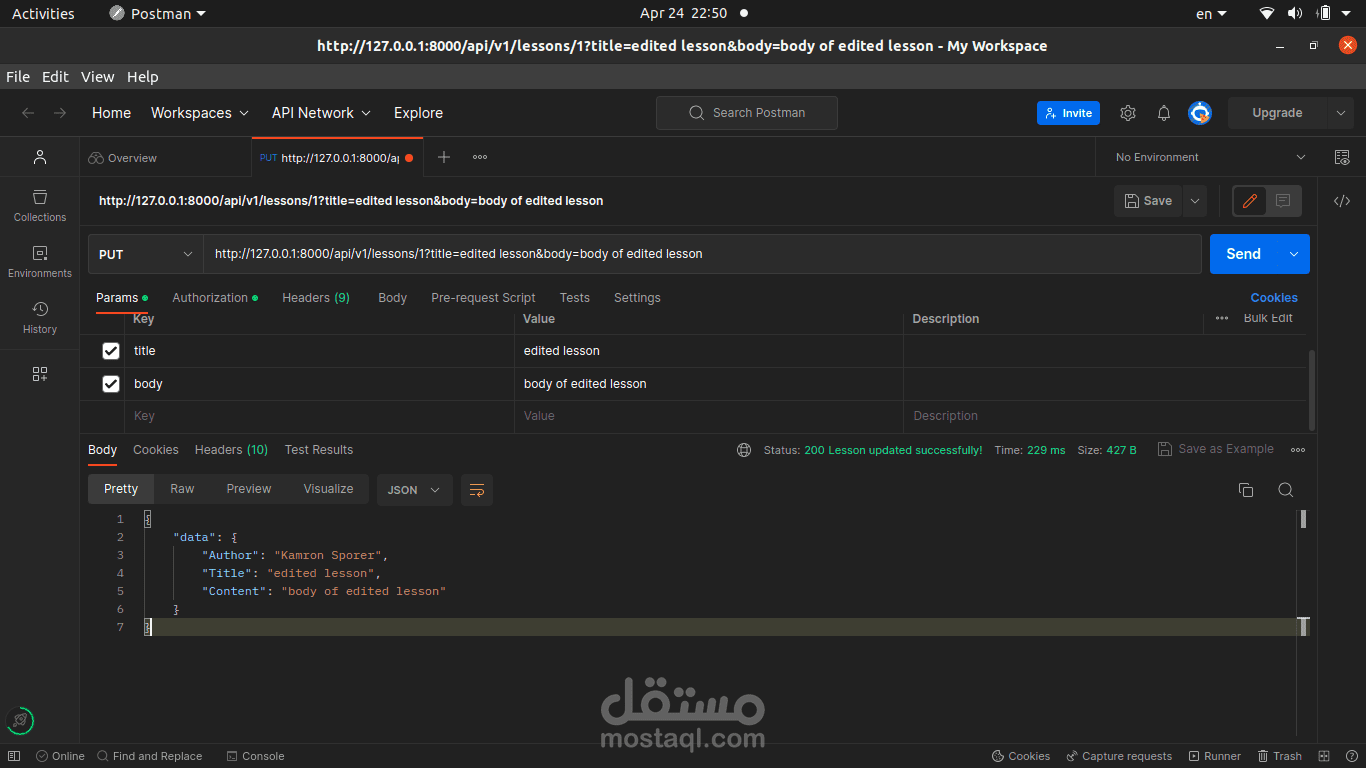The image size is (1366, 768).
Task: Click the Invite button
Action: [x=1068, y=113]
